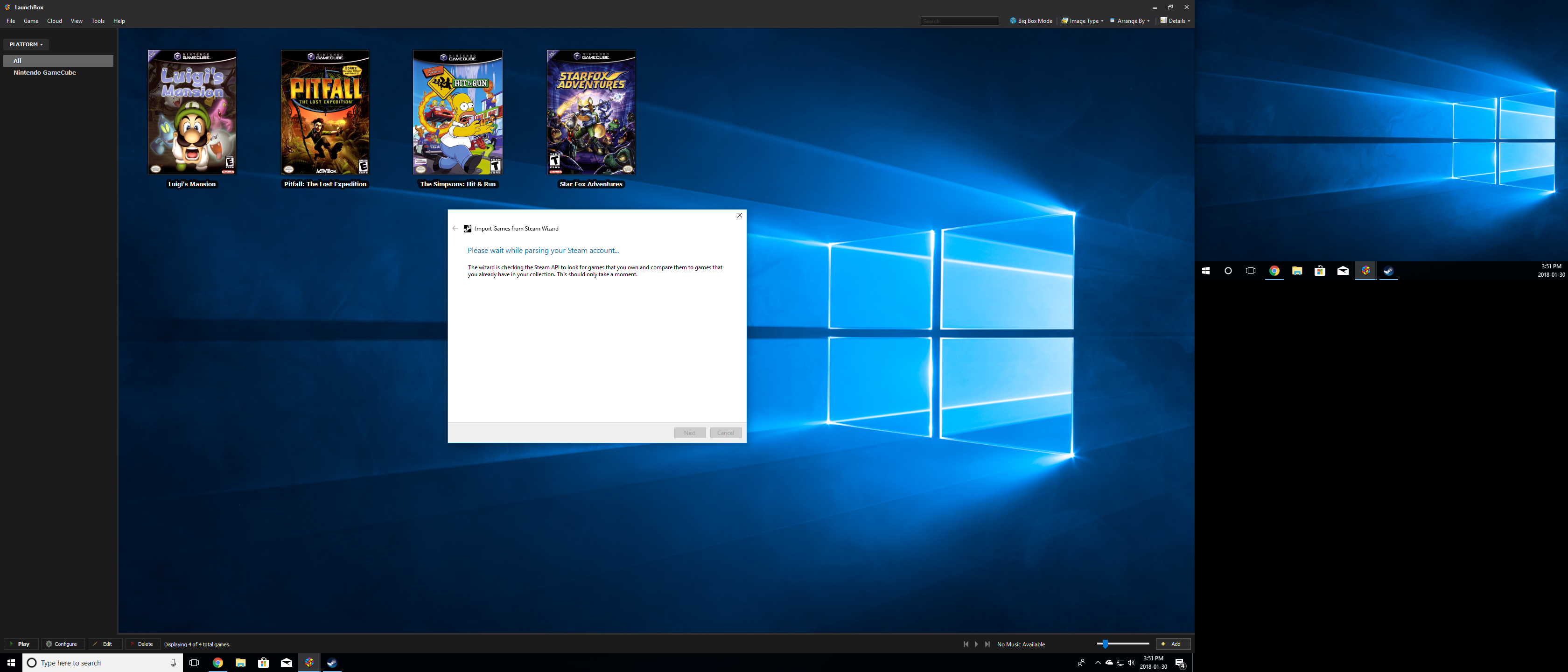Close the Import Games from Steam Wizard
The image size is (1568, 672).
[740, 215]
